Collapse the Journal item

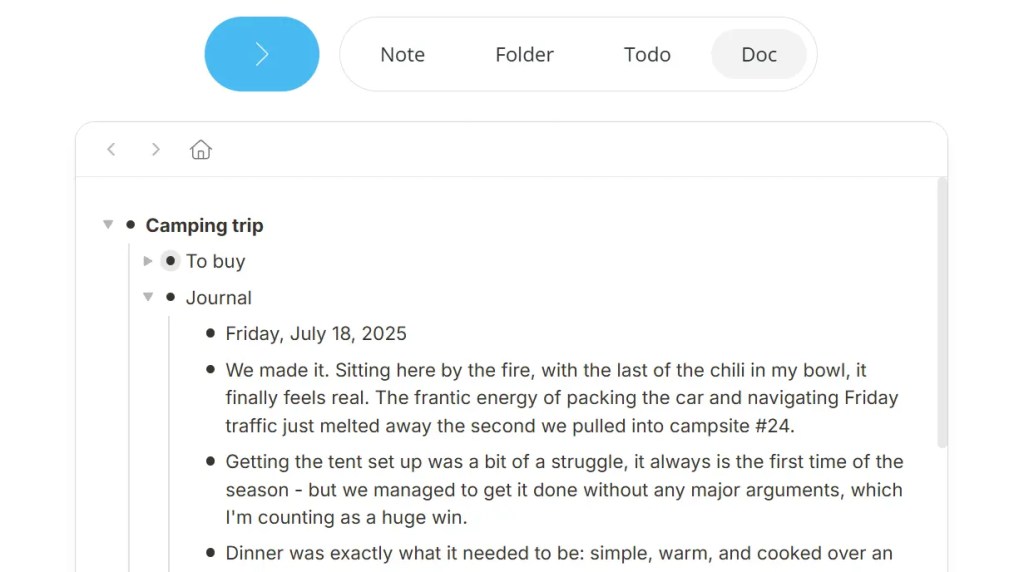coord(148,297)
